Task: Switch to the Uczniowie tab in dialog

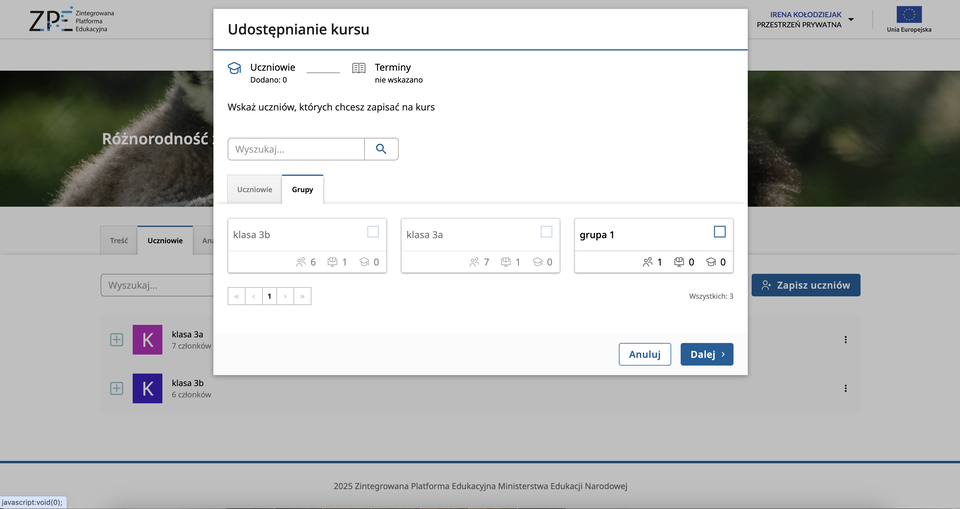Action: [x=254, y=189]
